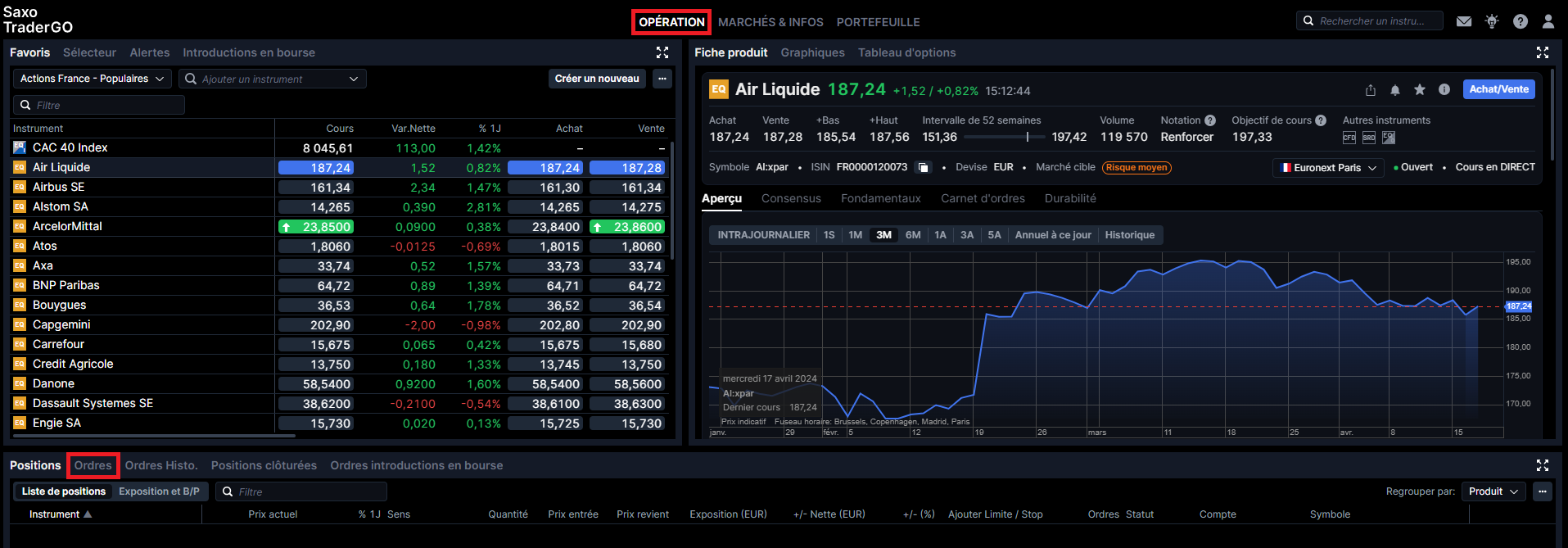Screen dimensions: 1568x548
Task: Open the OPÉRATION main tab
Action: tap(671, 22)
